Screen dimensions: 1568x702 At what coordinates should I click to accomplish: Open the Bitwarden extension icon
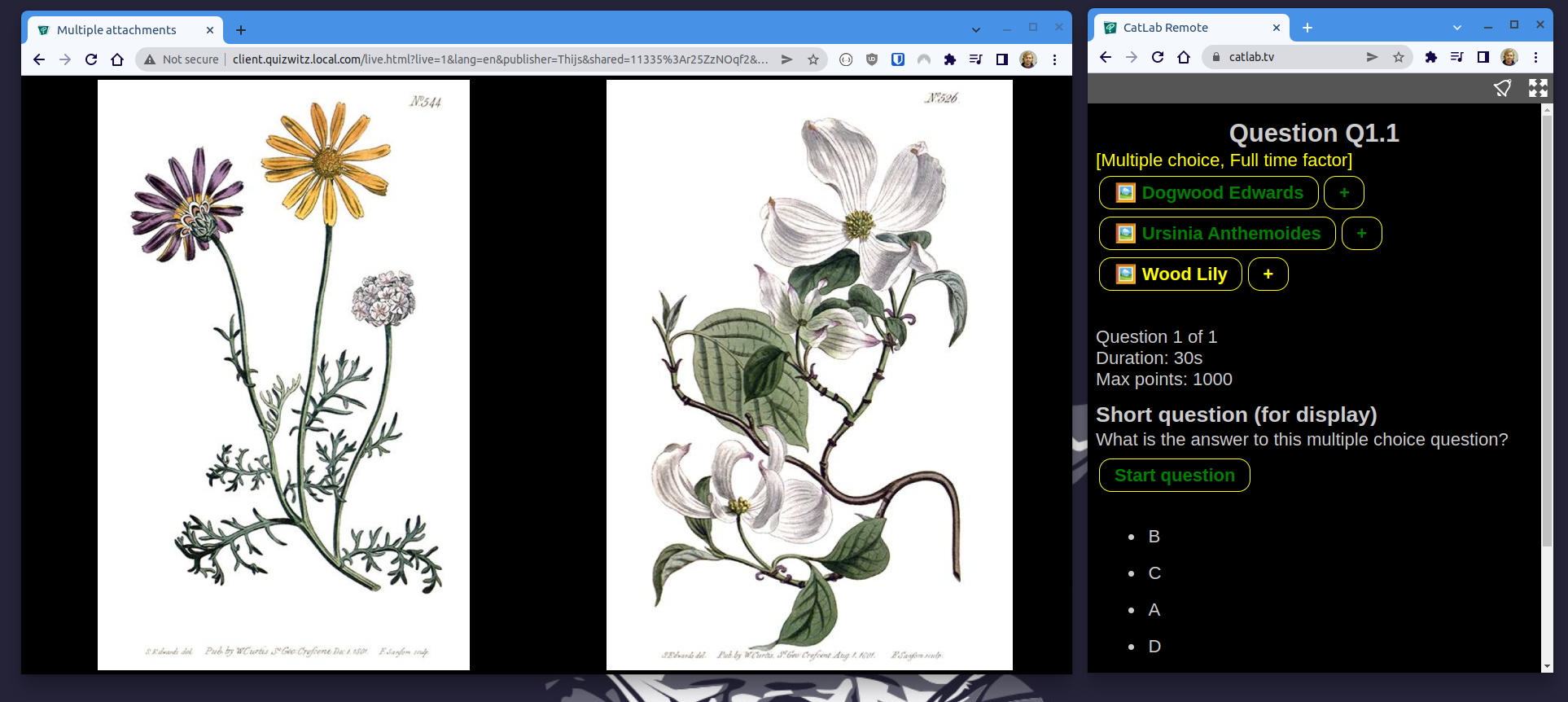[x=898, y=59]
